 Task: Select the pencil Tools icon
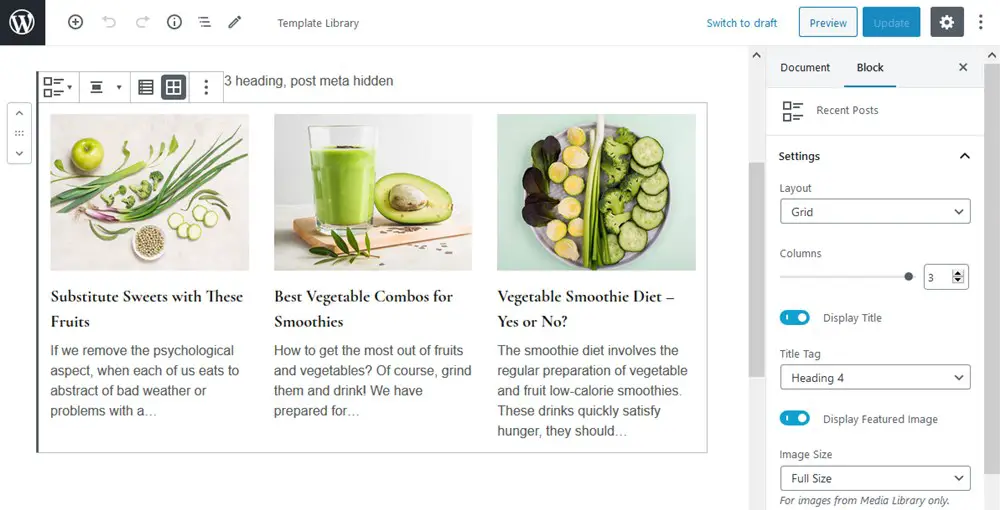pos(235,22)
